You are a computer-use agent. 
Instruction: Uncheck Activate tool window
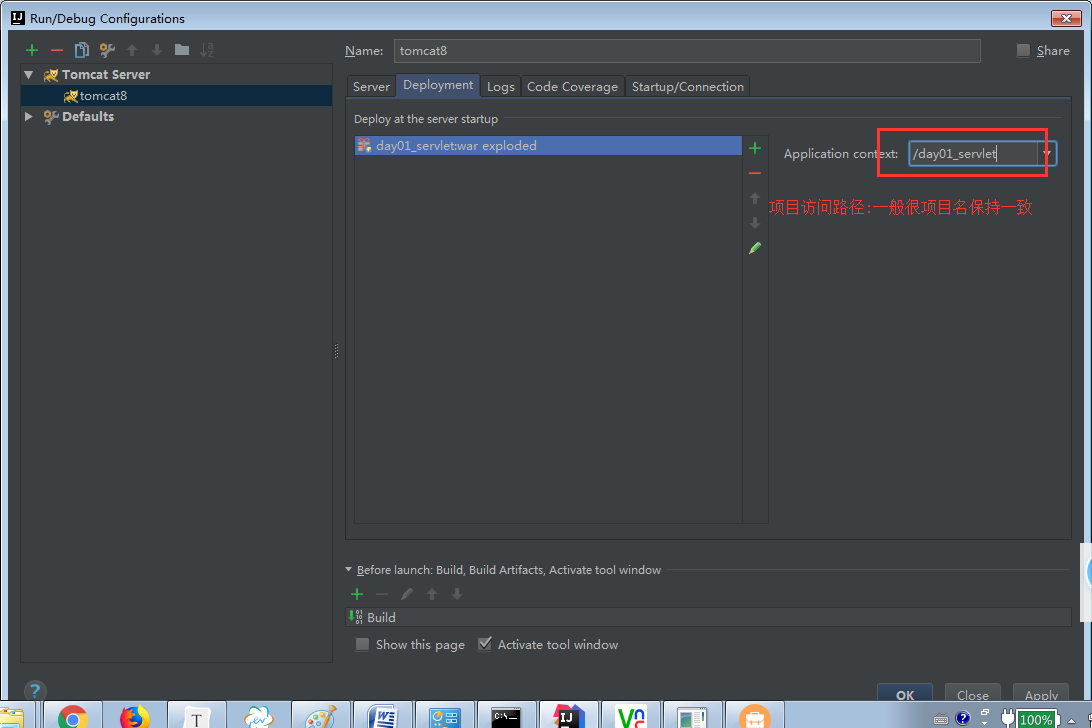(x=485, y=644)
